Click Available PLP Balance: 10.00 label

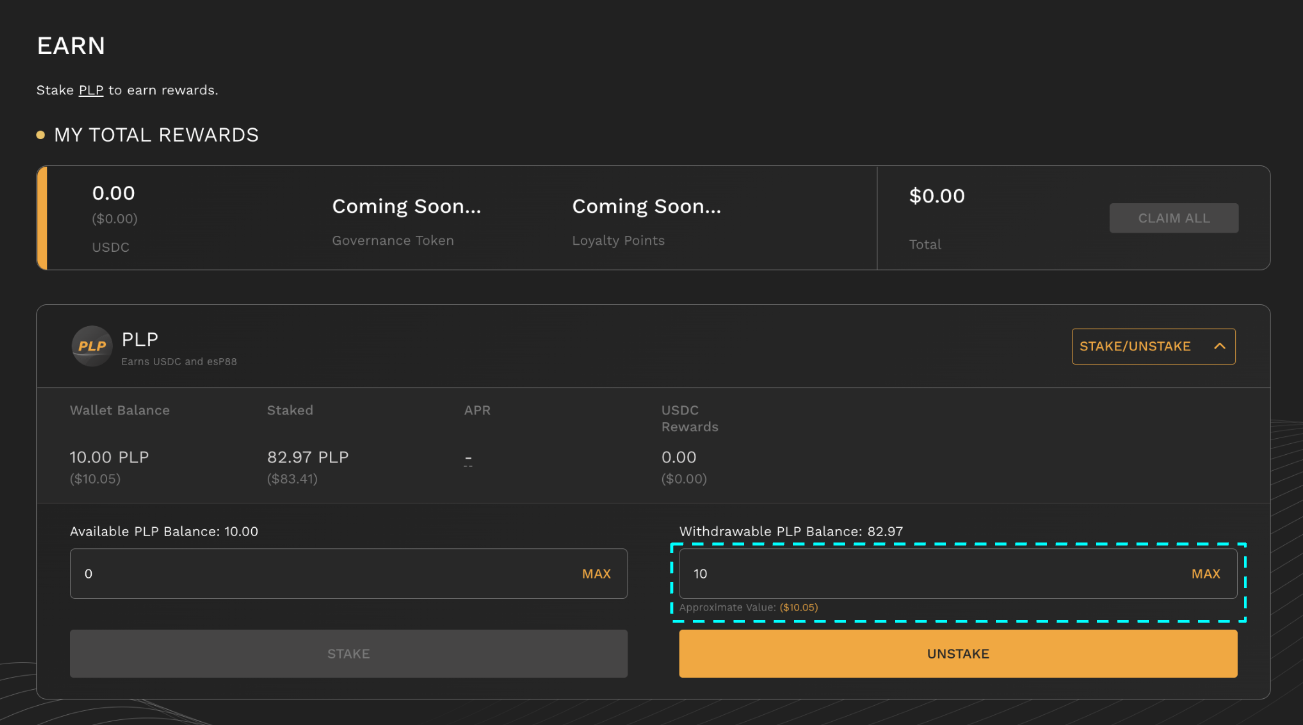click(x=164, y=531)
